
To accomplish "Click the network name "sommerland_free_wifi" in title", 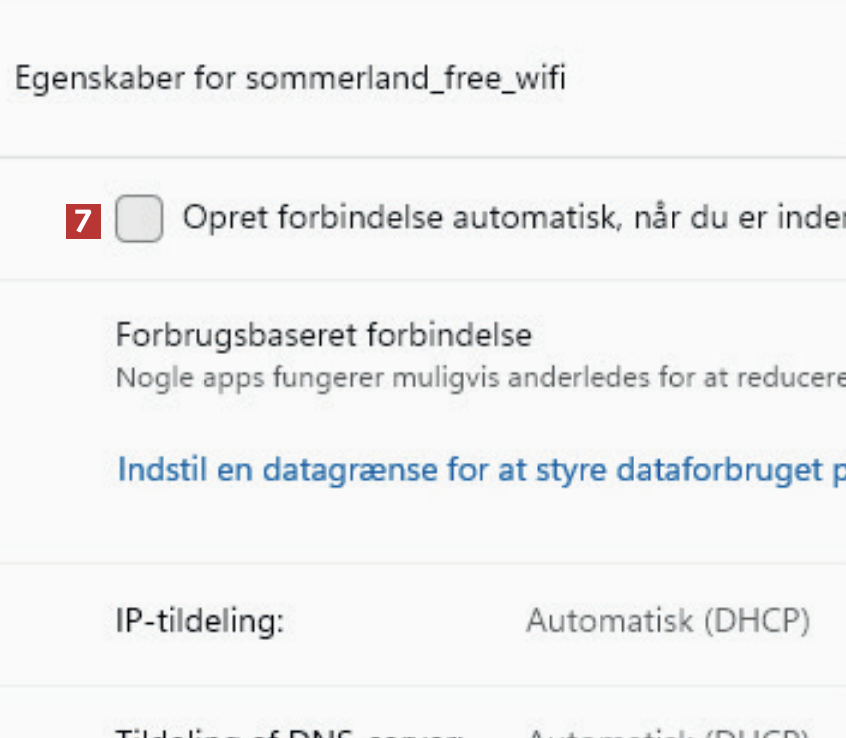I will pos(405,79).
